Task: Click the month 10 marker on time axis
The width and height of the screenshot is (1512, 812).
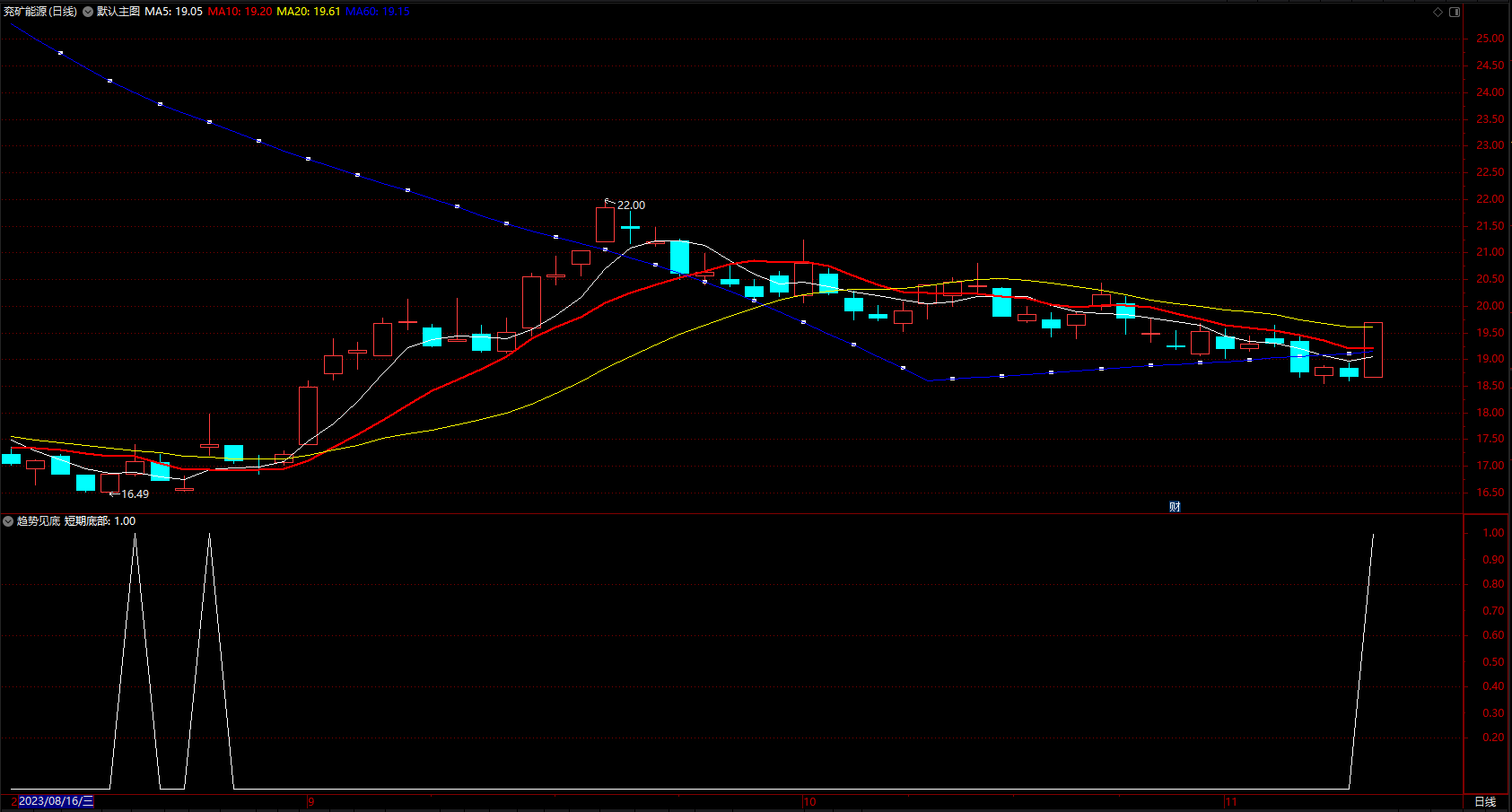Action: coord(809,801)
